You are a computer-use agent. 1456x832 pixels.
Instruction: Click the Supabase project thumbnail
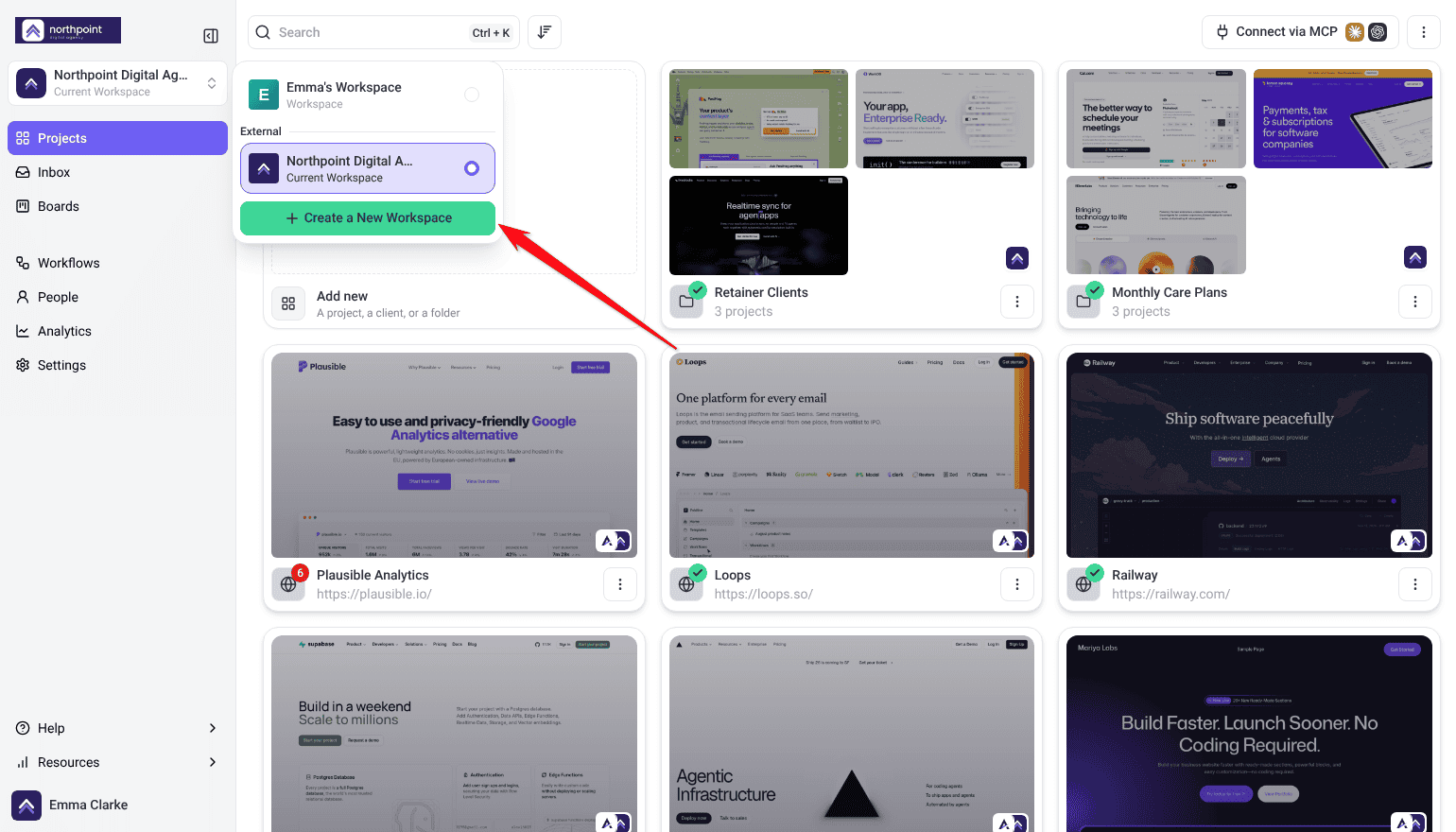454,734
